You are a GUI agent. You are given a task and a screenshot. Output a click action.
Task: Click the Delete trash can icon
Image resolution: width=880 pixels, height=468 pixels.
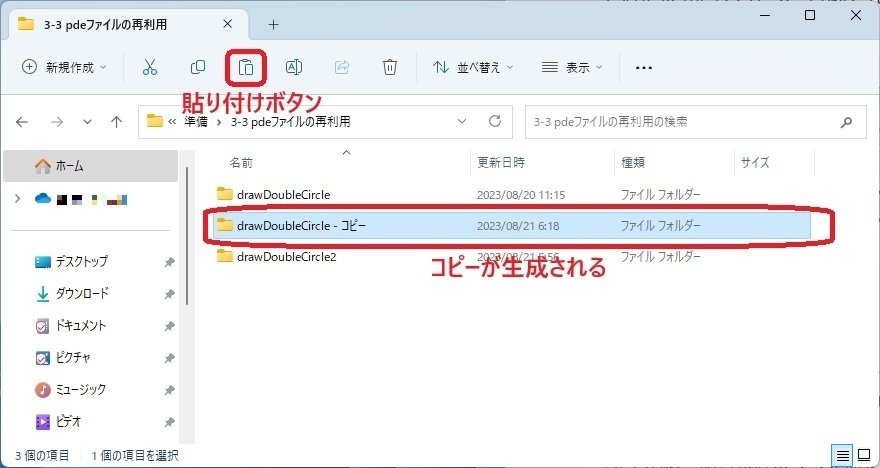click(x=389, y=67)
